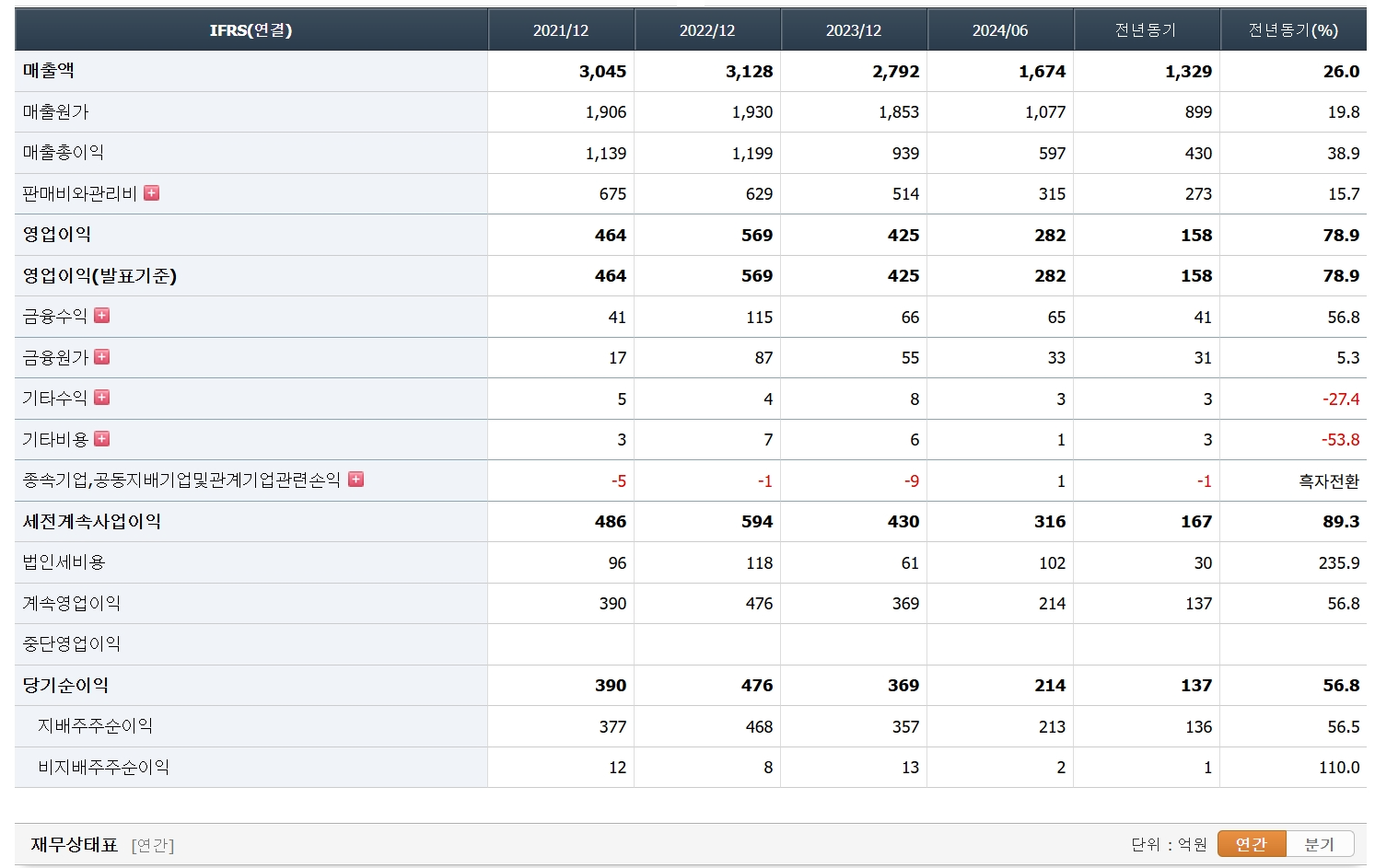Expand the 기타비용 row plus icon
This screenshot has width=1375, height=868.
(x=102, y=439)
